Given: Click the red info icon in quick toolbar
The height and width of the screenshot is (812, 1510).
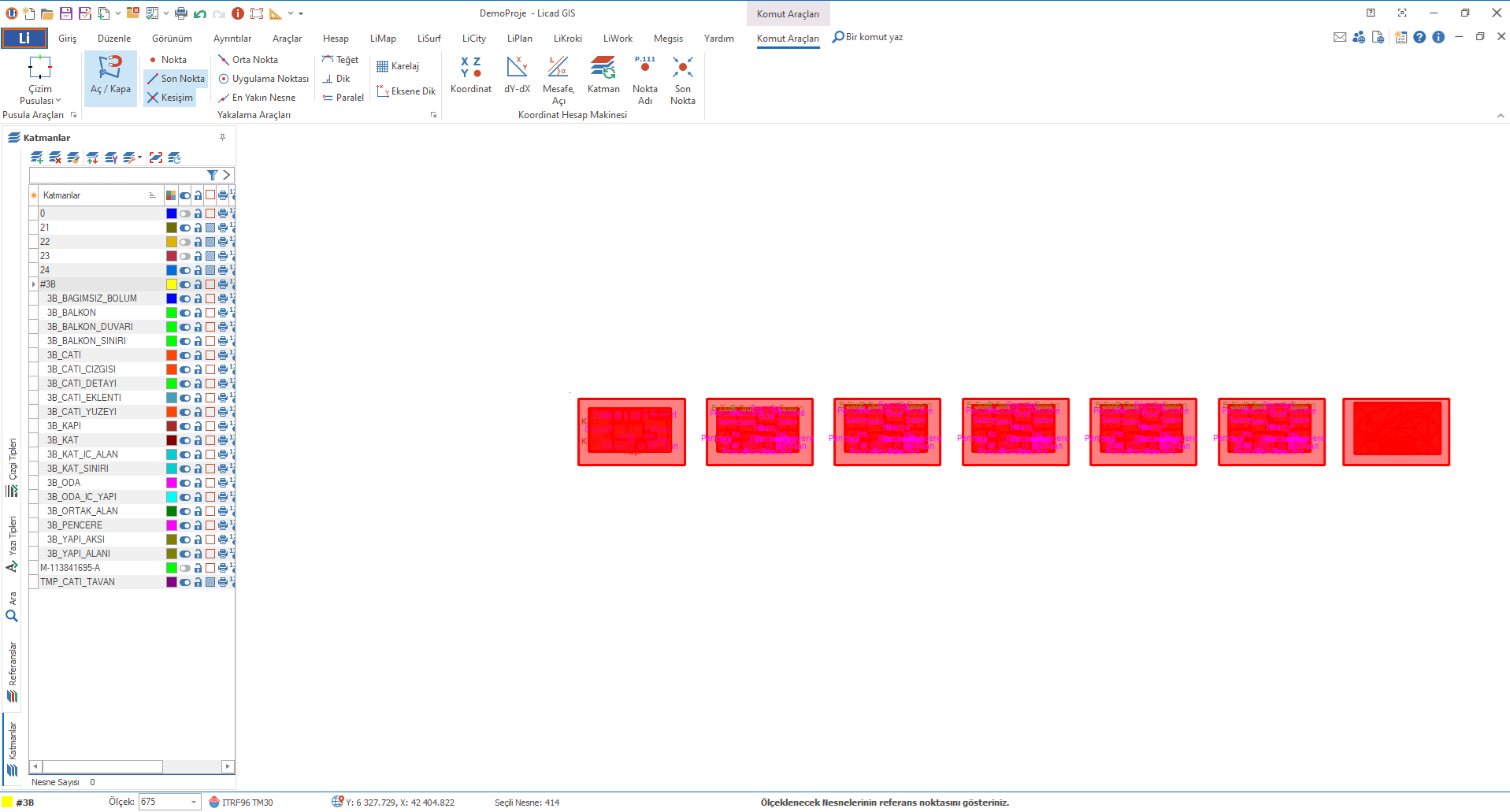Looking at the screenshot, I should pyautogui.click(x=238, y=13).
